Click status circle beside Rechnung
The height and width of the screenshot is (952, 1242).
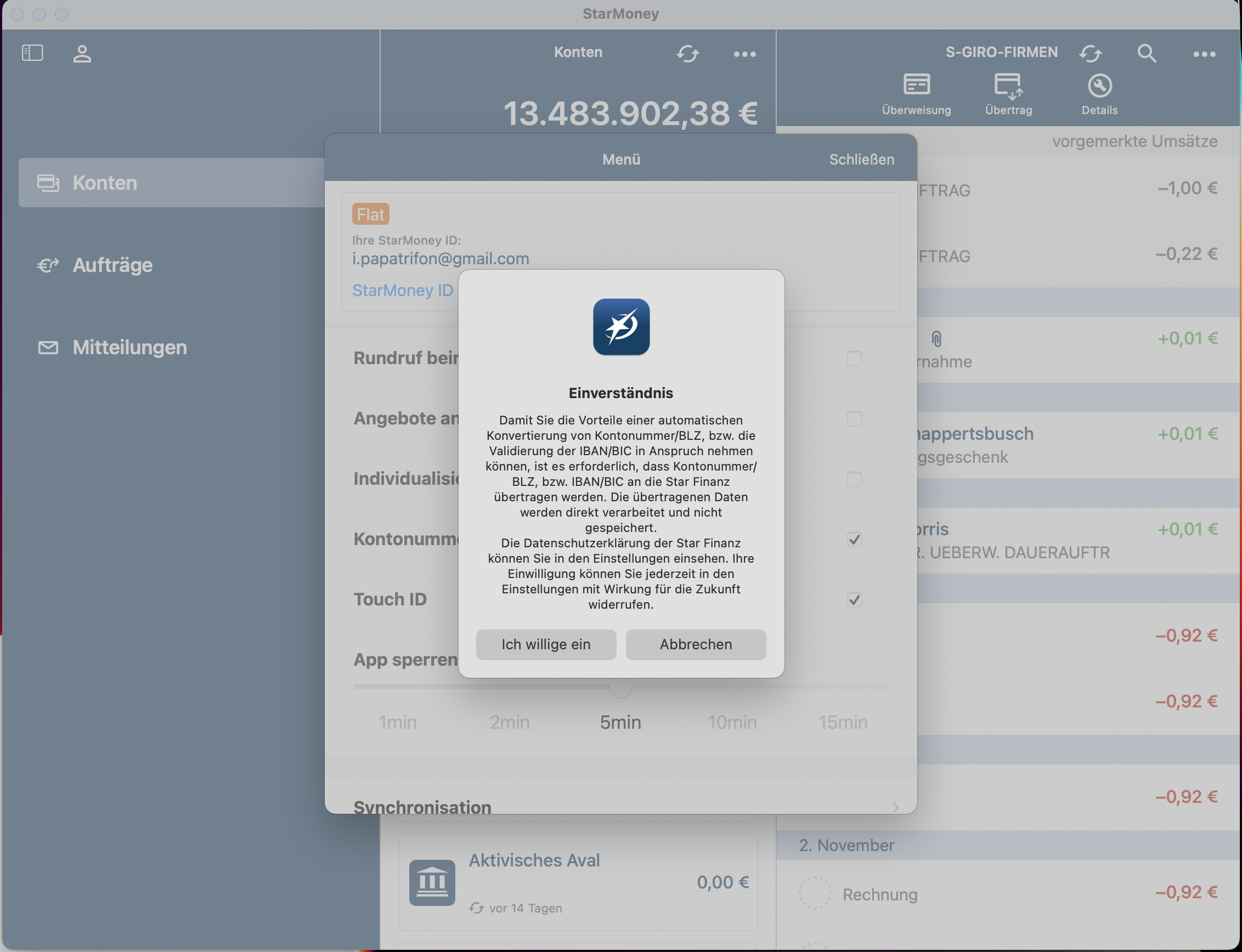815,893
